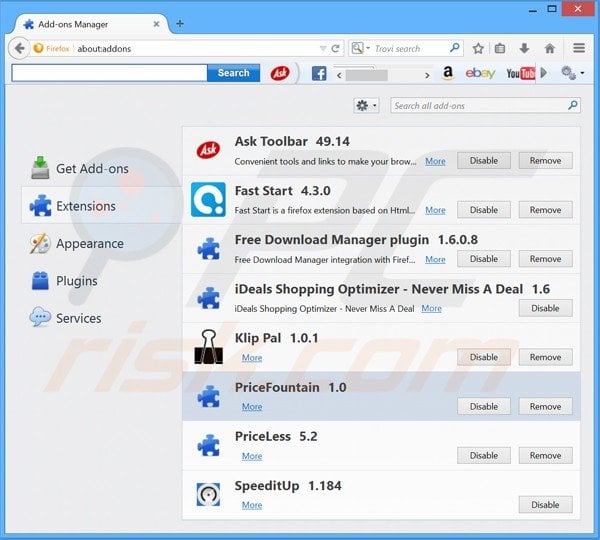Viewport: 600px width, 540px height.
Task: Switch to Services category
Action: click(x=66, y=318)
